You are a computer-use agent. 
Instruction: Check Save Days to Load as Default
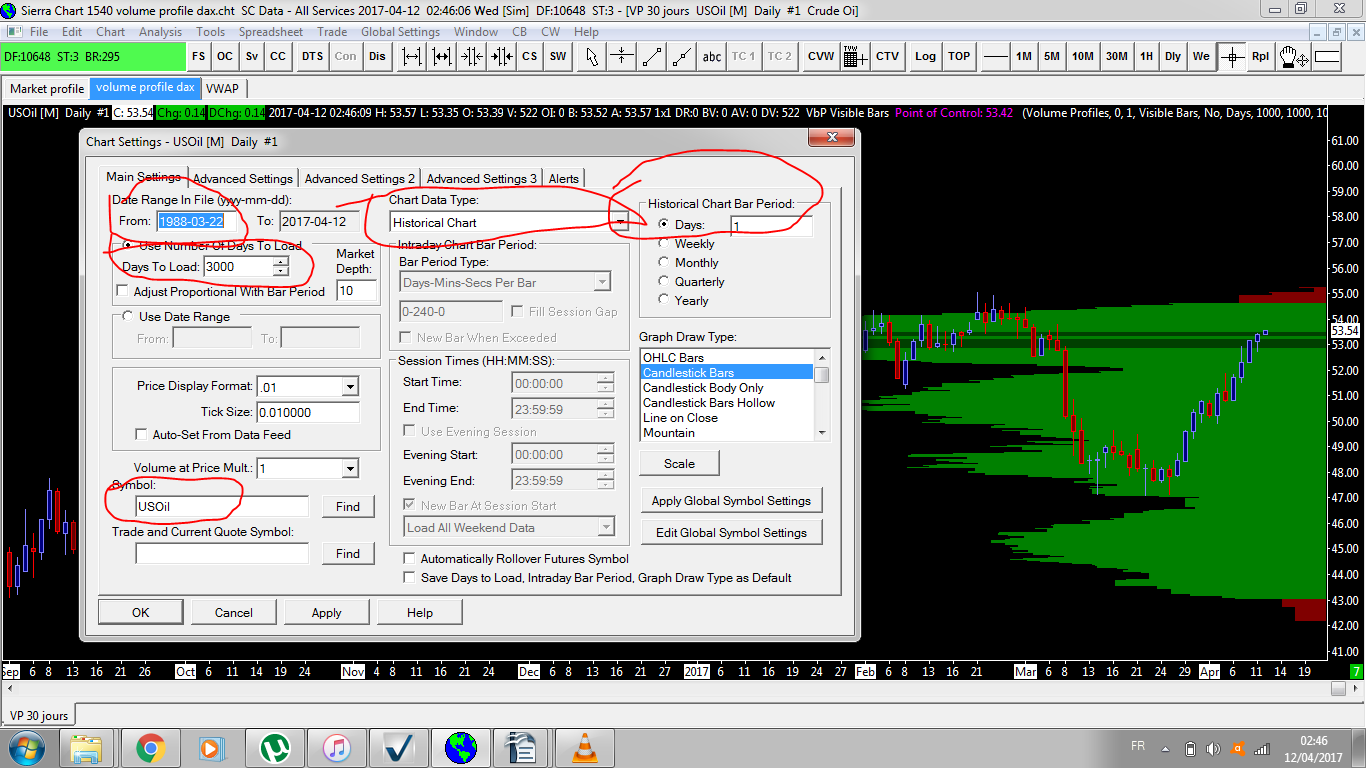click(x=409, y=578)
